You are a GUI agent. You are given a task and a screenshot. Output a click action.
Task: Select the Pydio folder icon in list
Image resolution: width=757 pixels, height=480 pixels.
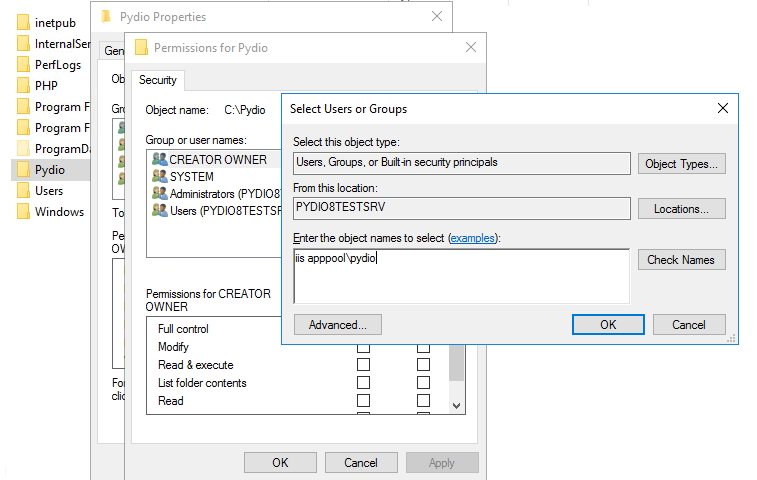23,169
